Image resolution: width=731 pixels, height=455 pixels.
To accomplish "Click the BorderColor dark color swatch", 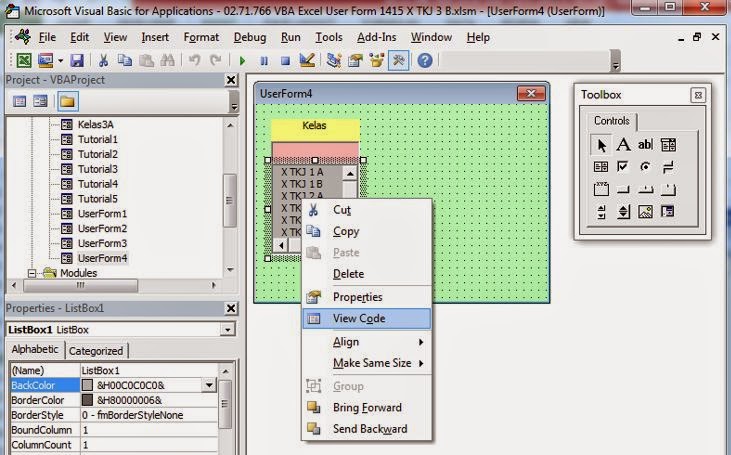I will 87,400.
